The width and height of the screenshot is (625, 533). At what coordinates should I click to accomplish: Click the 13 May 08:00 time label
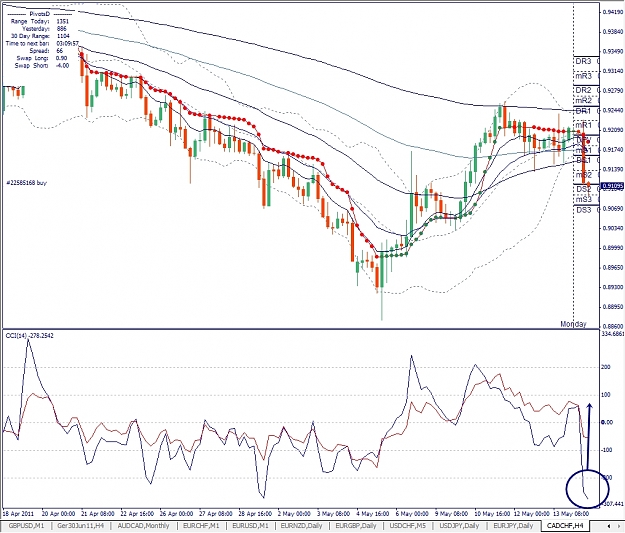click(x=570, y=513)
